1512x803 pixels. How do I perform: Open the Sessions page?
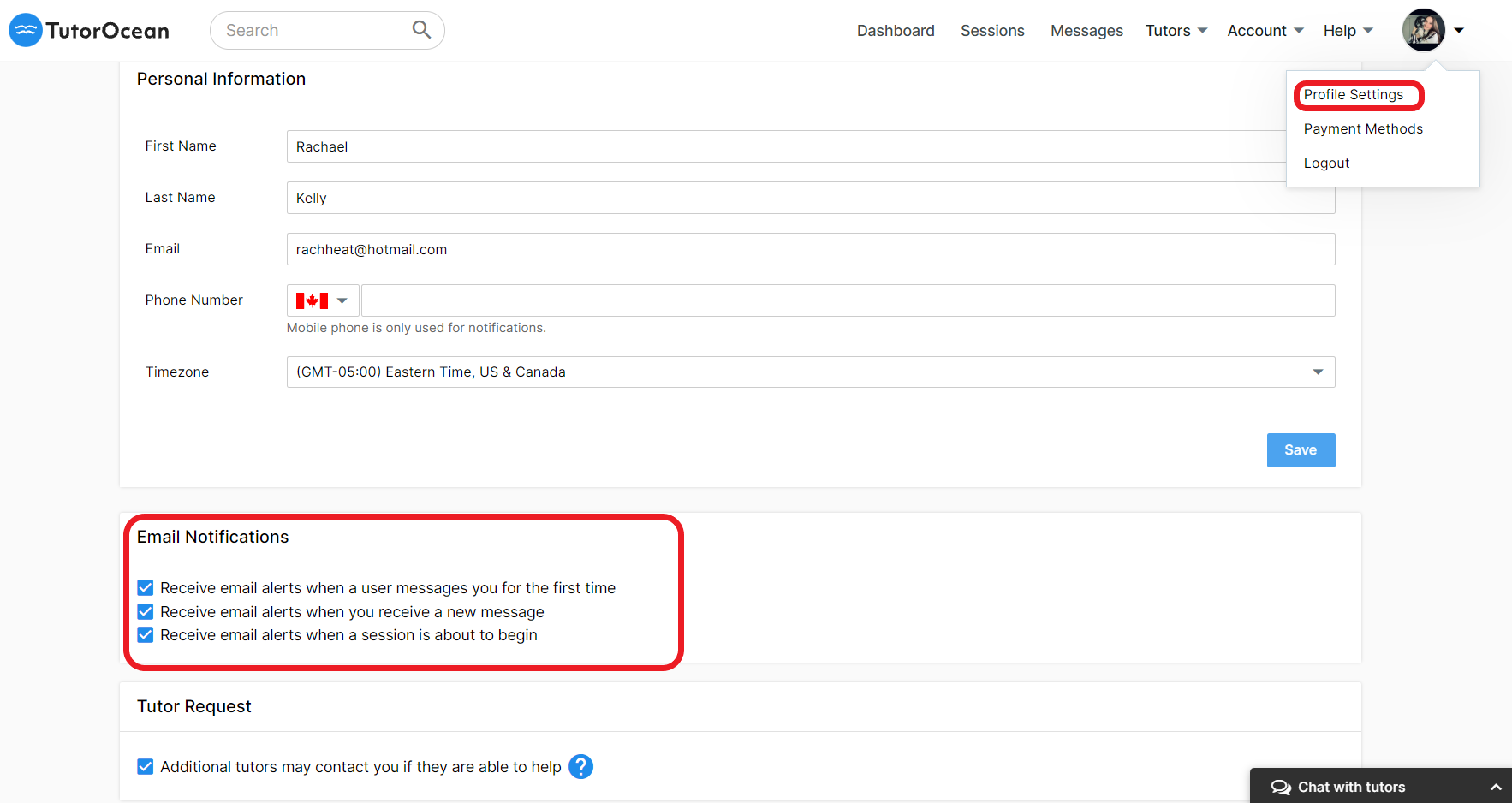992,31
